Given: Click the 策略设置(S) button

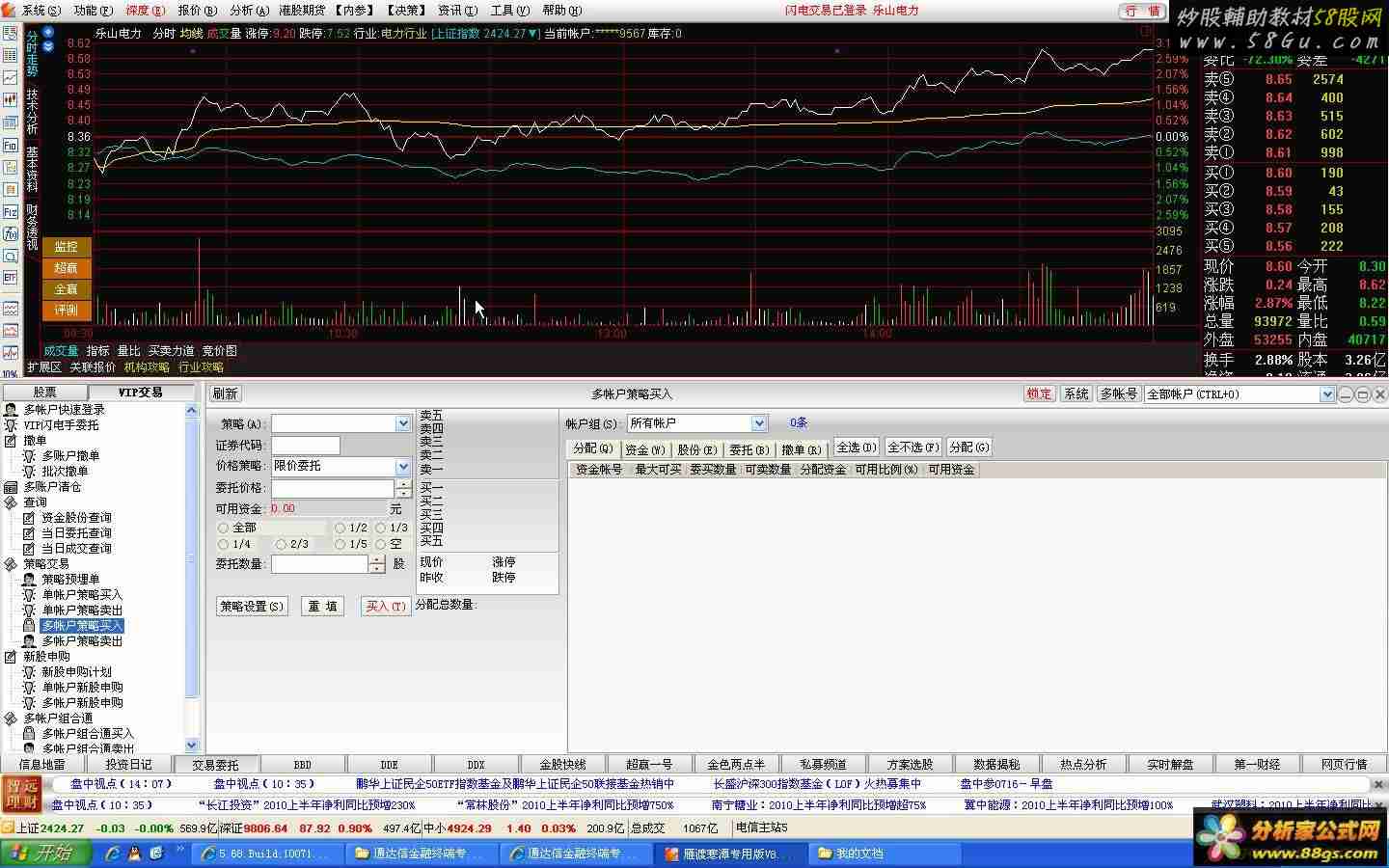Looking at the screenshot, I should (252, 607).
